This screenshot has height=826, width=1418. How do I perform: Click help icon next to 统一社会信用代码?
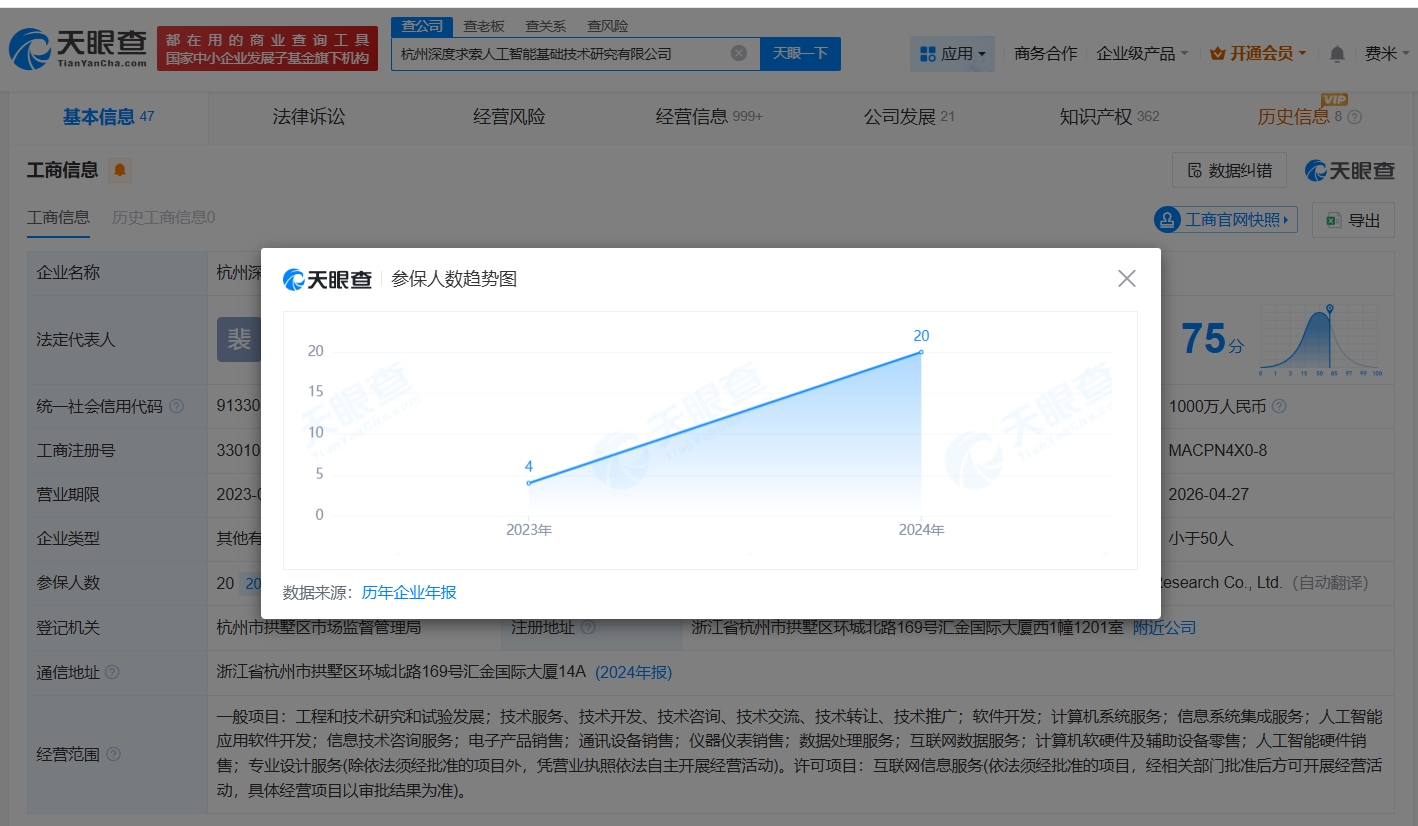point(176,406)
